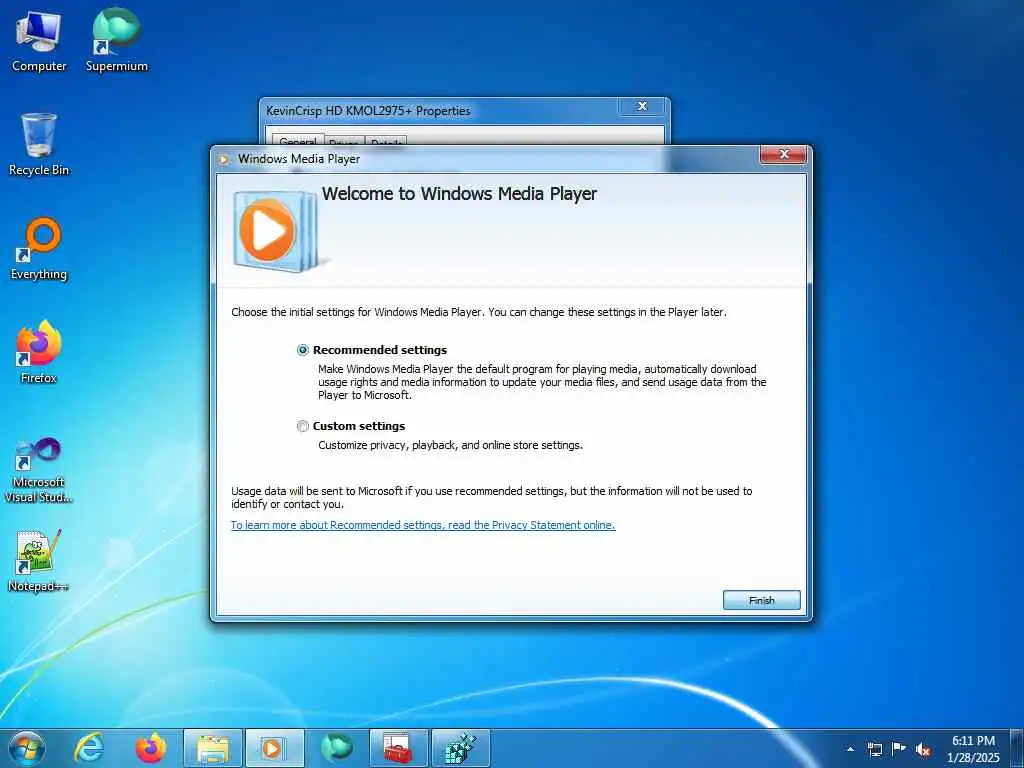Open the Windows Start menu orb
The height and width of the screenshot is (768, 1024).
click(x=27, y=748)
